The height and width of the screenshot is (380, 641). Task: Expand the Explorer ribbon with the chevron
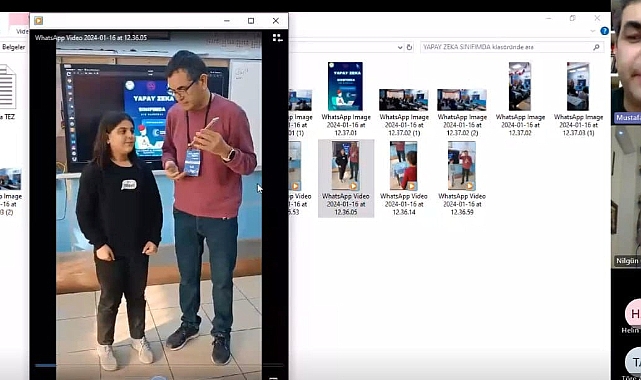(593, 31)
